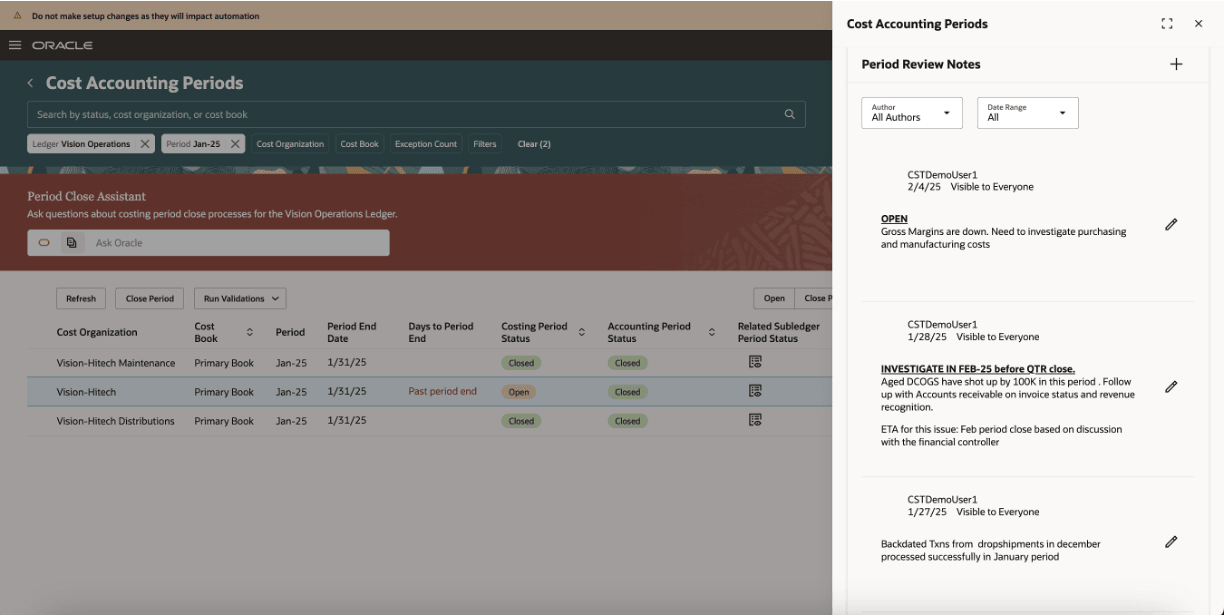Screen dimensions: 1224x616
Task: Add a new period review note
Action: (1176, 64)
